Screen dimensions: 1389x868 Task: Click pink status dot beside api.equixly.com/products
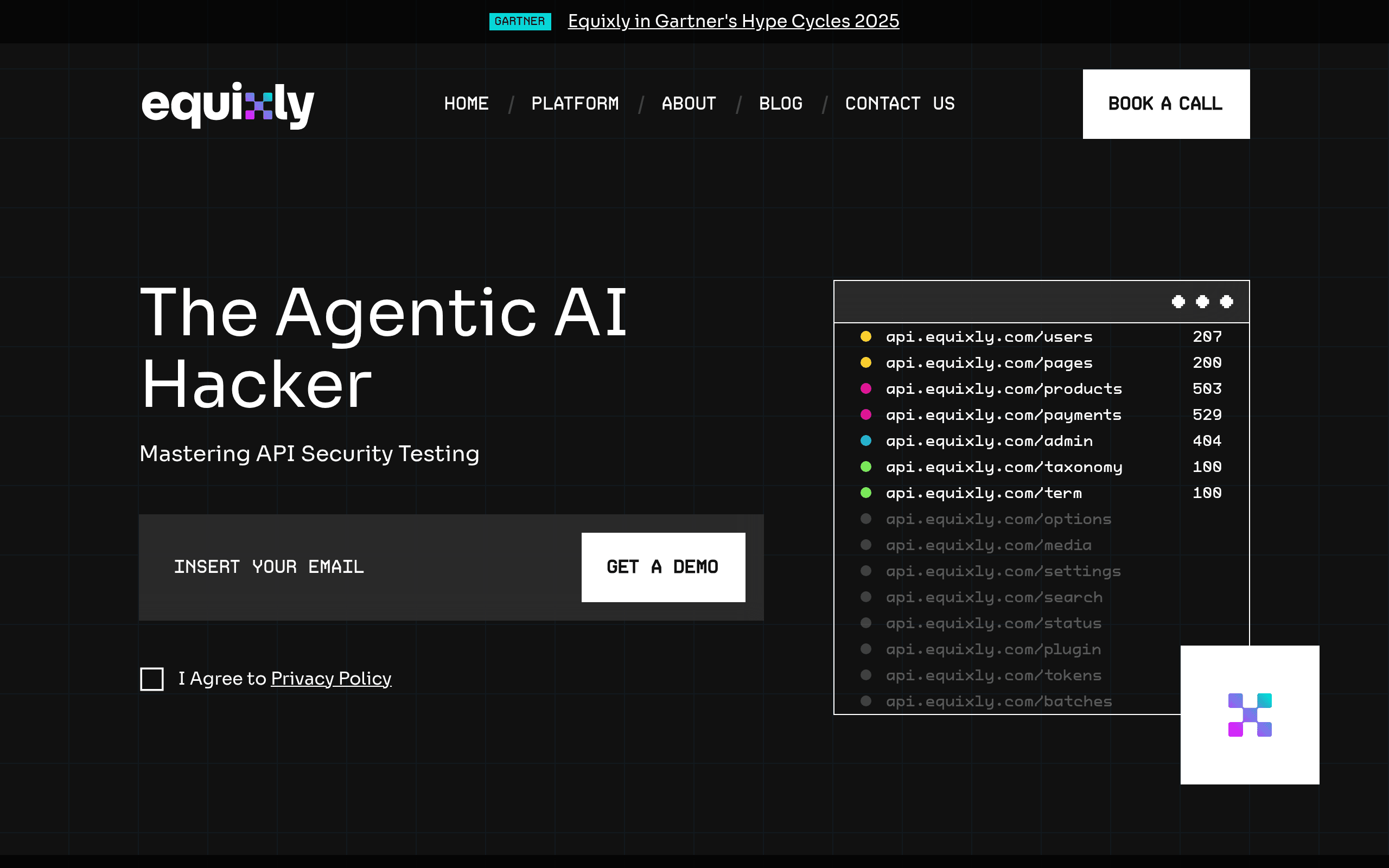pyautogui.click(x=865, y=388)
